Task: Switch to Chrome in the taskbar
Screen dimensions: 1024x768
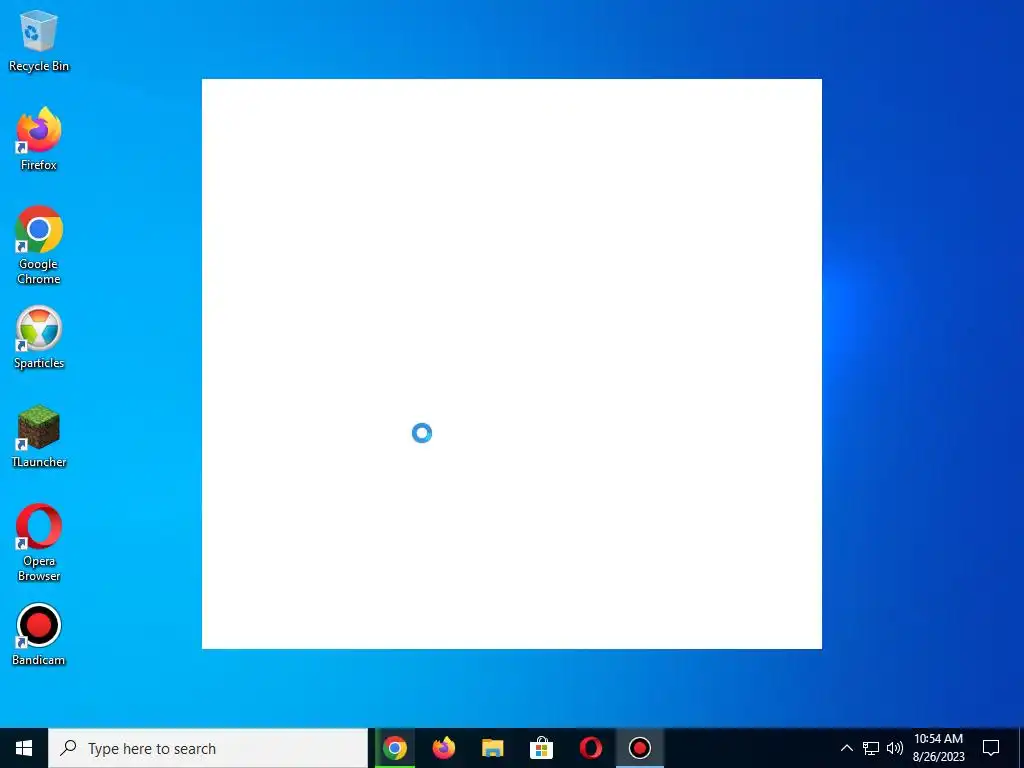Action: (x=394, y=748)
